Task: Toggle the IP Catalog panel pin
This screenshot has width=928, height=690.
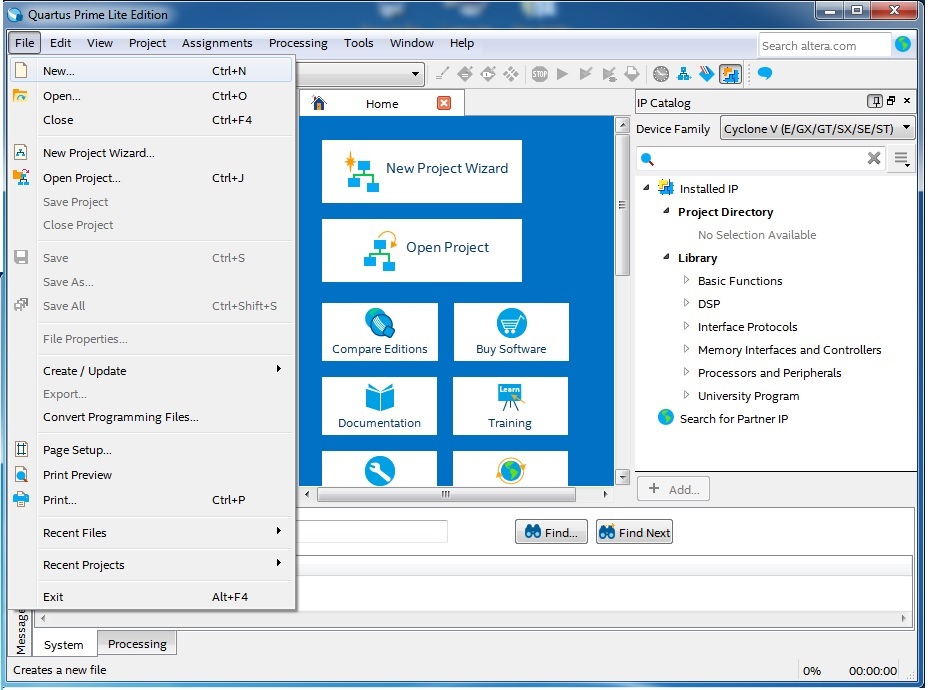Action: [x=874, y=101]
